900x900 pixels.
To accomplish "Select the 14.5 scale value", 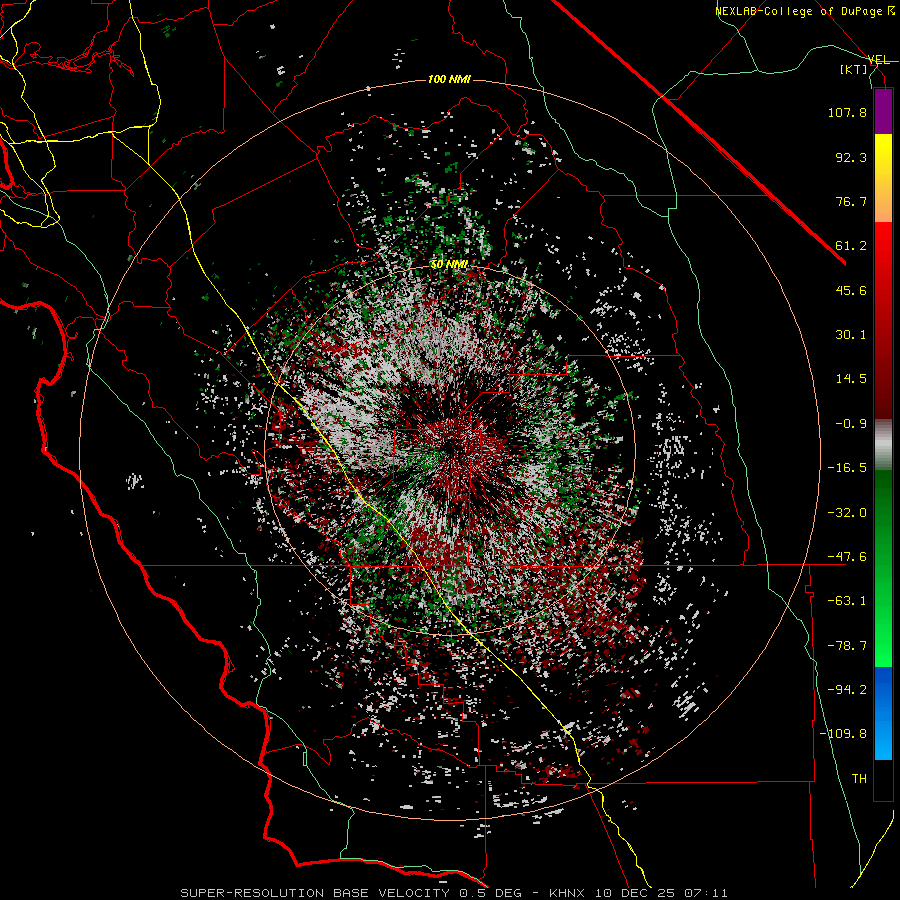I will pos(851,379).
